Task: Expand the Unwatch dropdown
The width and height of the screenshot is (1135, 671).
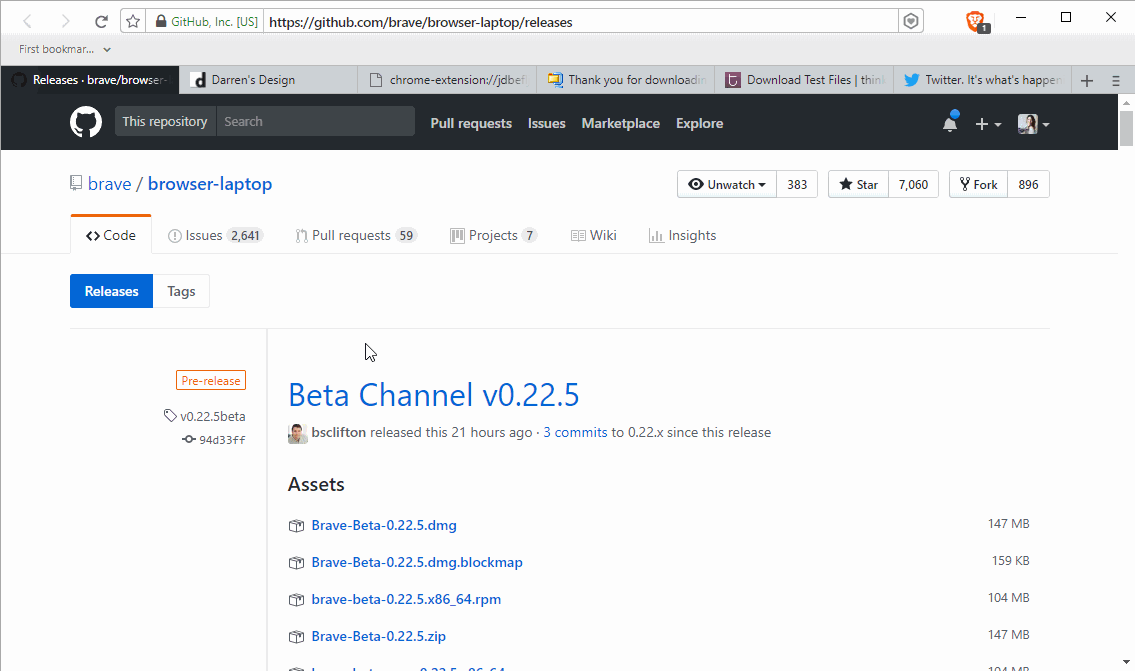Action: click(x=727, y=185)
